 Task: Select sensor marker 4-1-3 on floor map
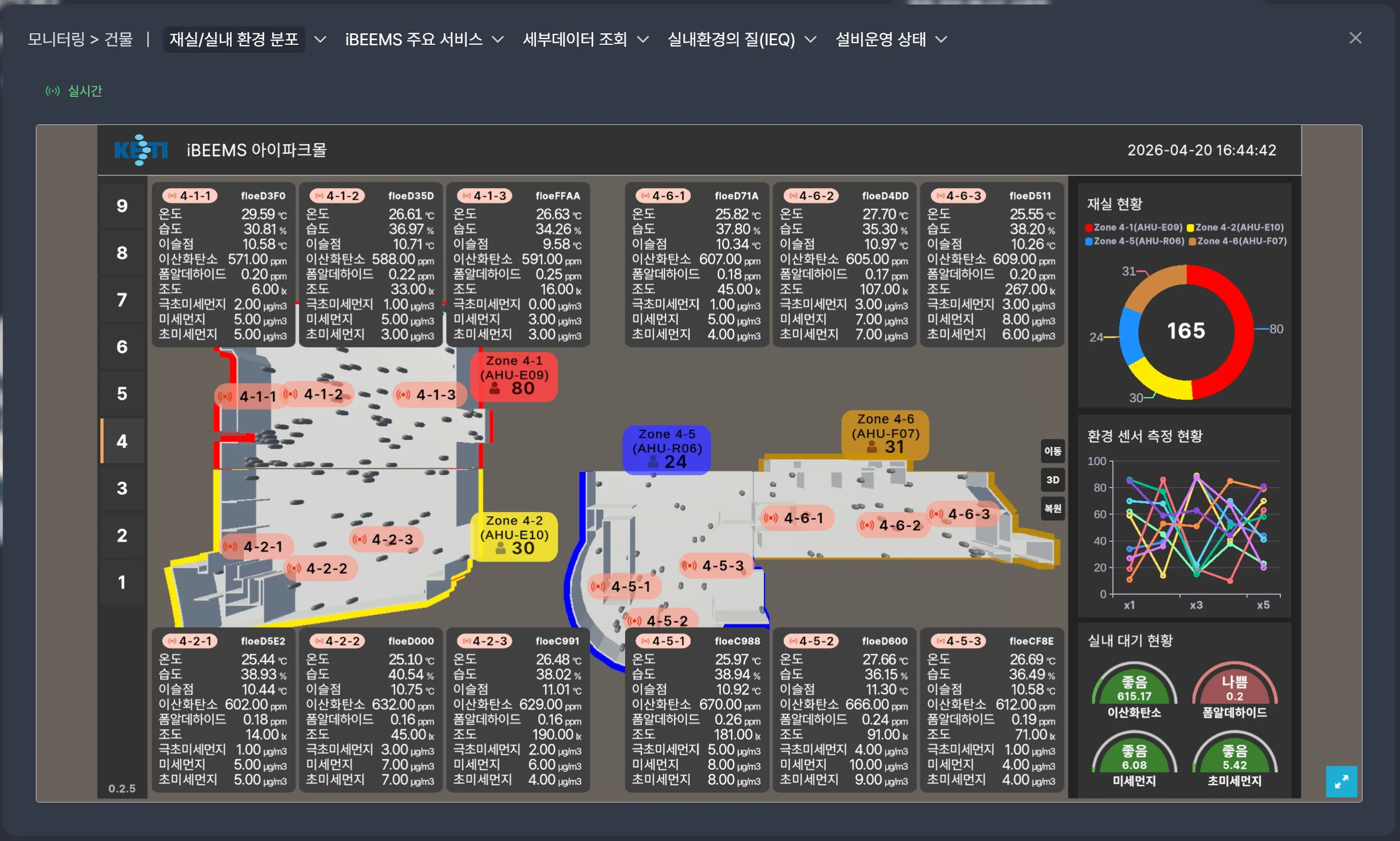tap(429, 394)
